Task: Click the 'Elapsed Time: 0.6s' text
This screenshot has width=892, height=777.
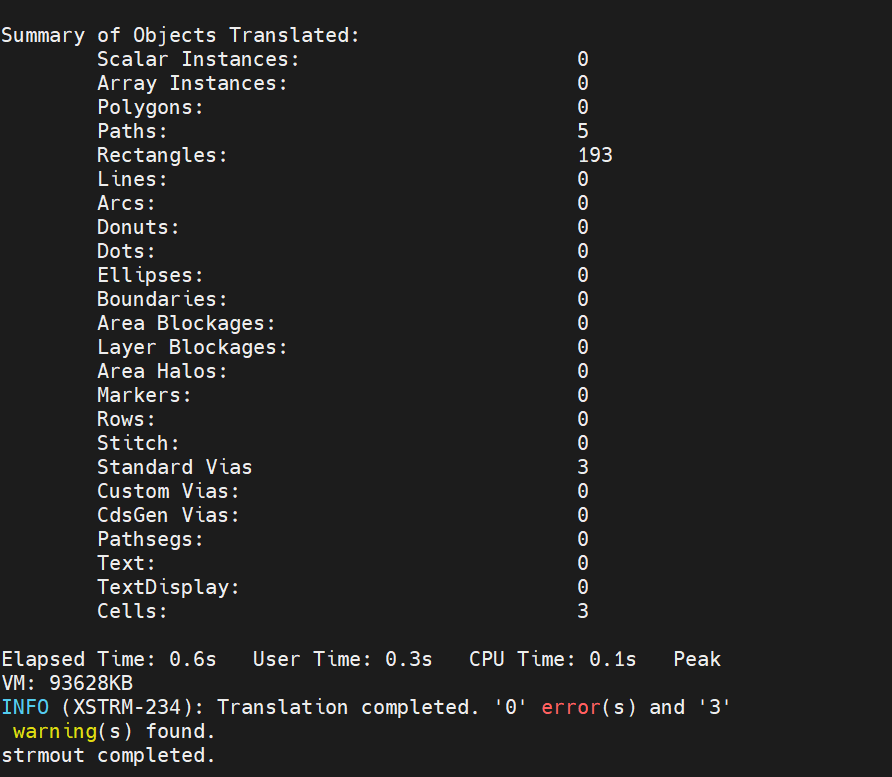Action: 108,659
